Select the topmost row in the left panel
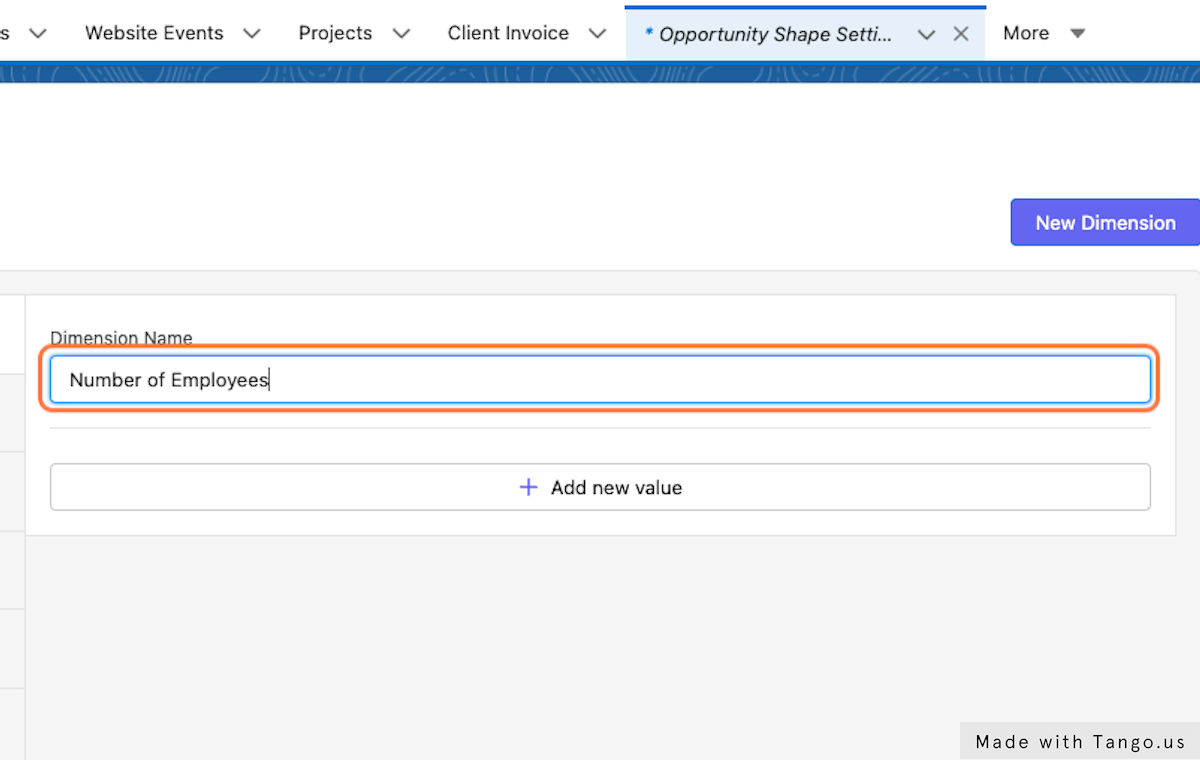This screenshot has width=1200, height=760. coord(12,335)
